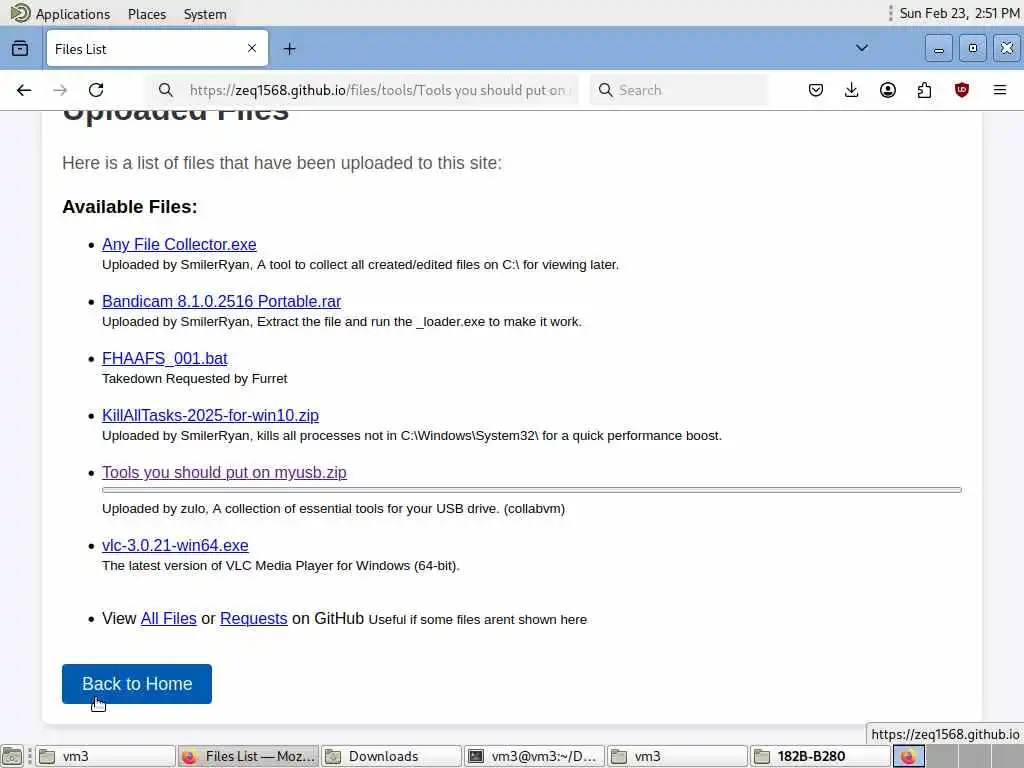The image size is (1024, 768).
Task: Open the Applications menu
Action: click(72, 14)
